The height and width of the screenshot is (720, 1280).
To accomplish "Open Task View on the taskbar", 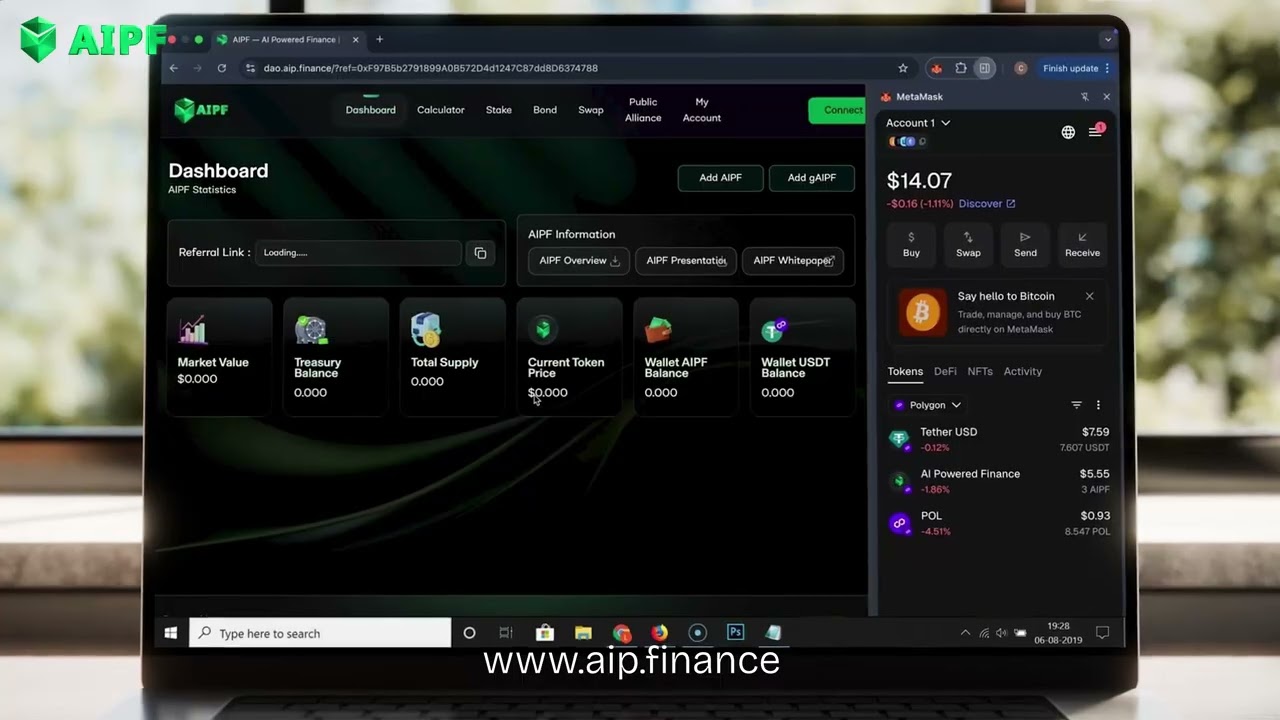I will [x=506, y=633].
